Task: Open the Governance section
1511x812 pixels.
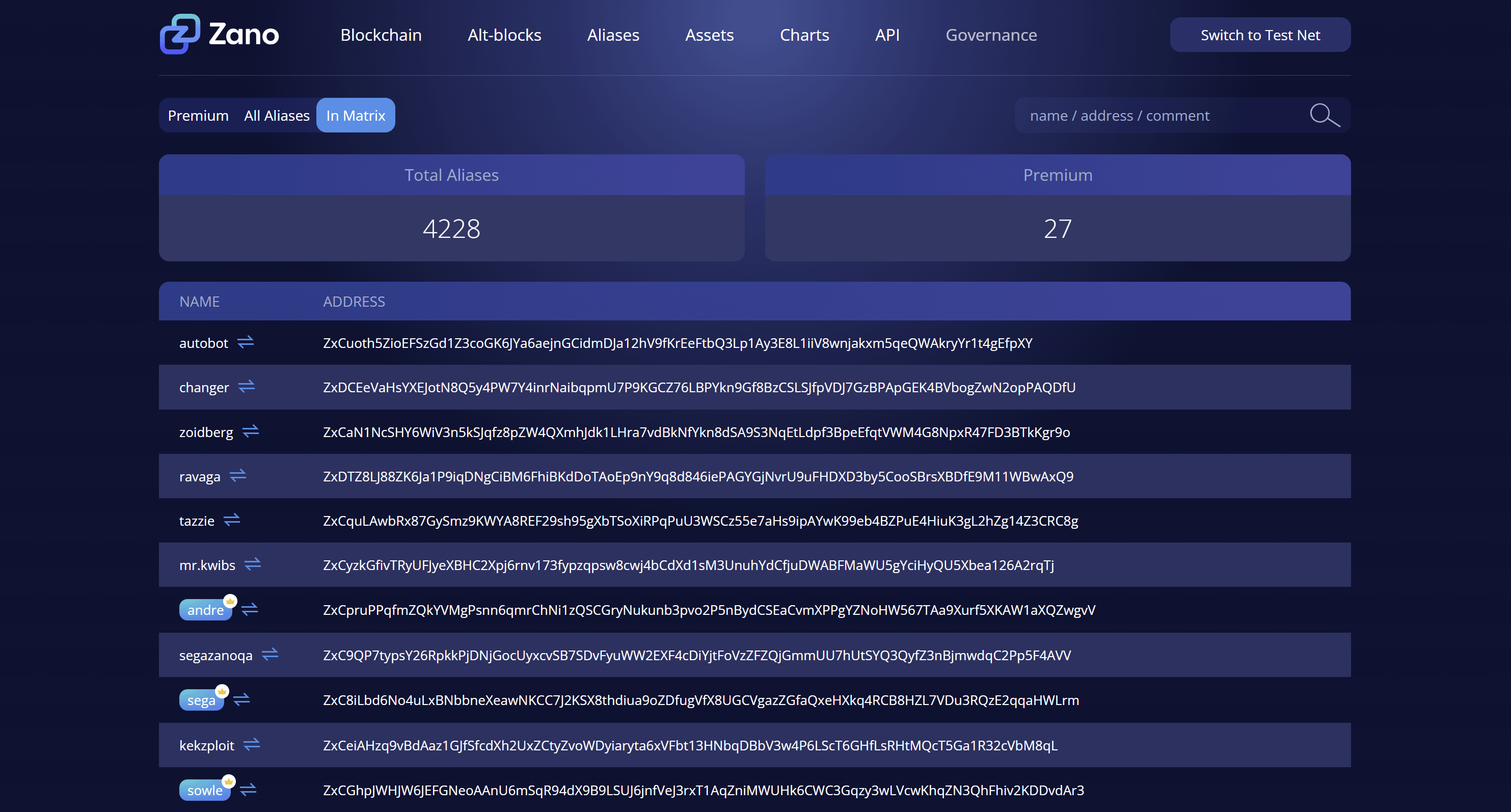Action: pos(991,35)
